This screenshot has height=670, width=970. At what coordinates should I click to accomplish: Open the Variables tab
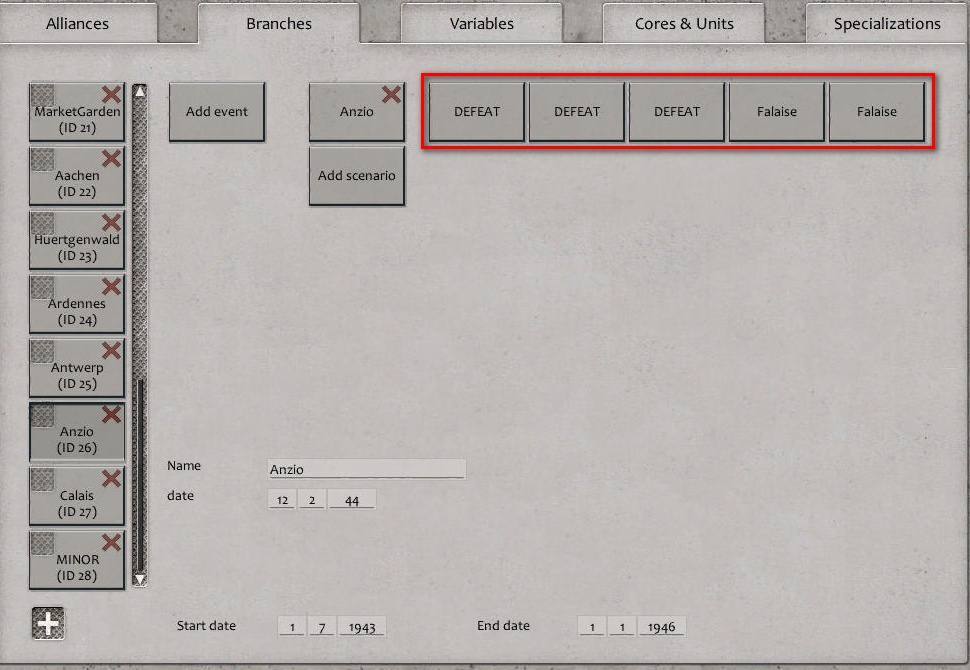[480, 23]
